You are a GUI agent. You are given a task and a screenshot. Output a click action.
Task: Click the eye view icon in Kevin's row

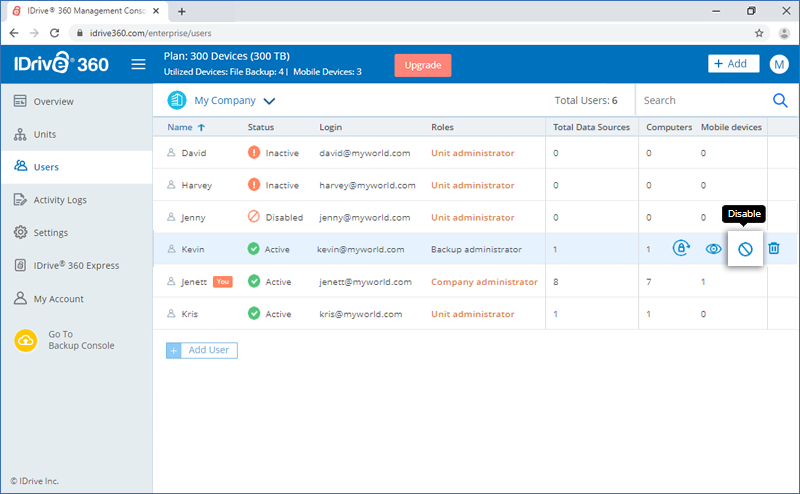click(x=713, y=249)
